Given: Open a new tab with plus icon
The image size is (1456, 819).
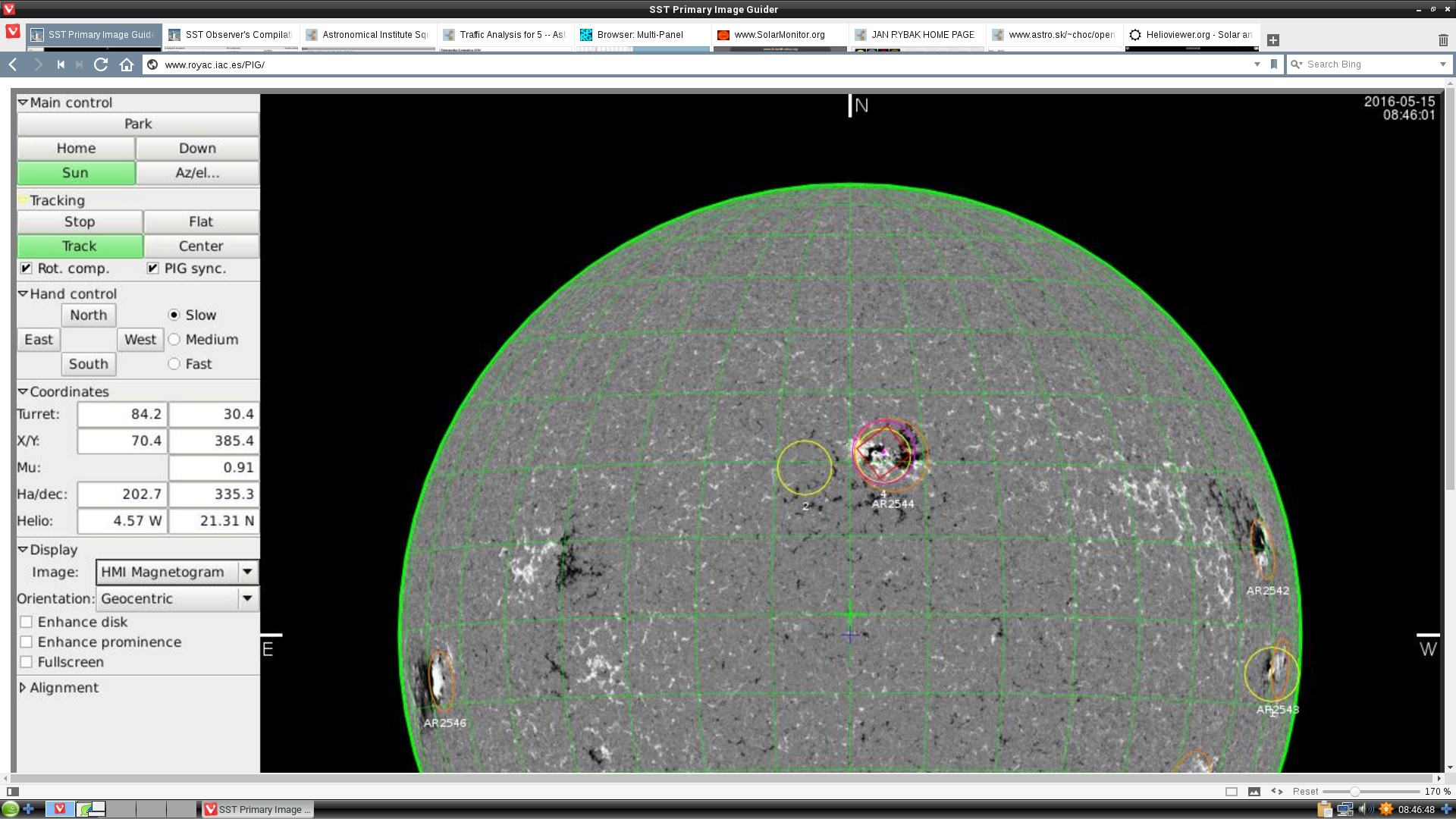Looking at the screenshot, I should click(1273, 39).
